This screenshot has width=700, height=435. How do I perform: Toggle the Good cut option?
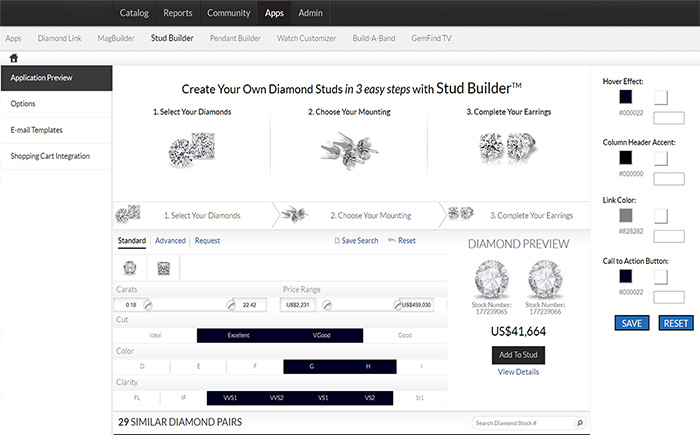click(404, 335)
